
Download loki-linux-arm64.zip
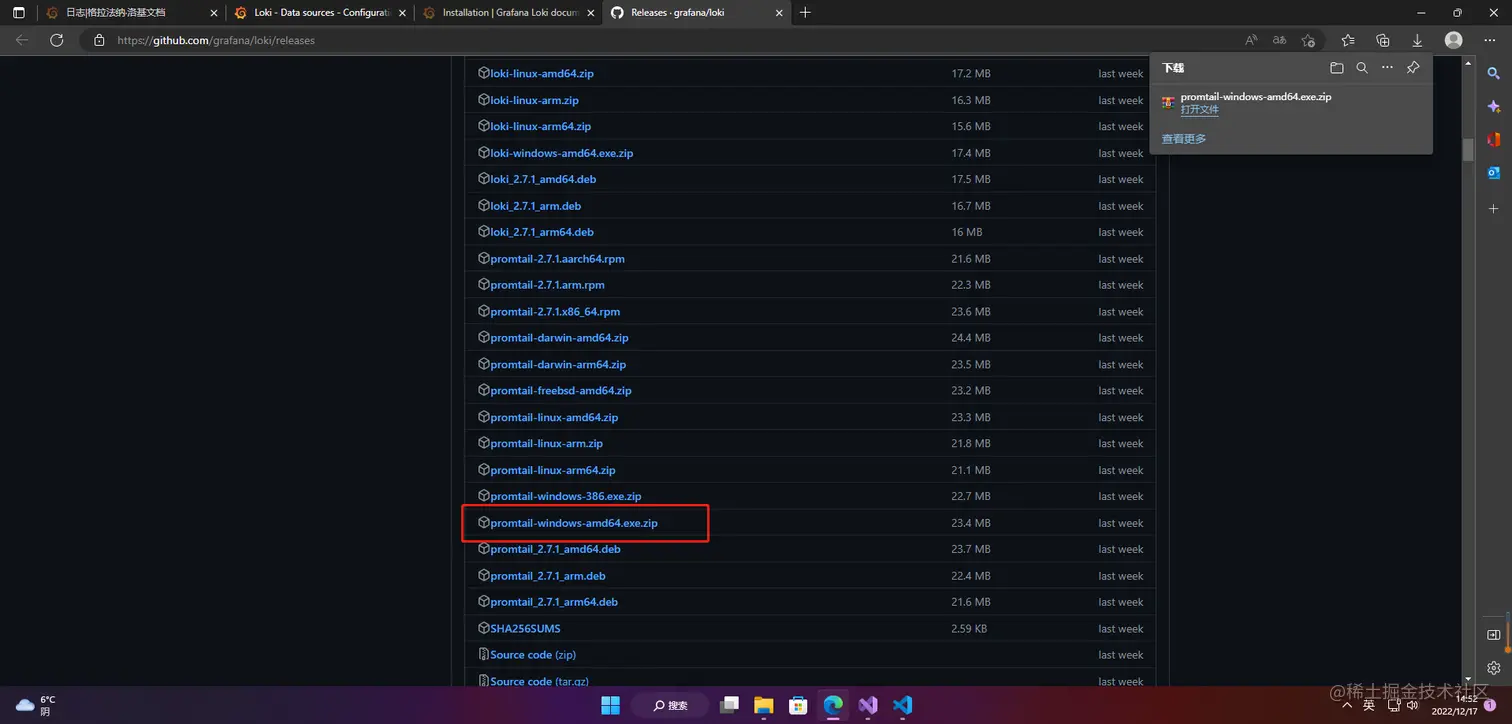point(541,127)
